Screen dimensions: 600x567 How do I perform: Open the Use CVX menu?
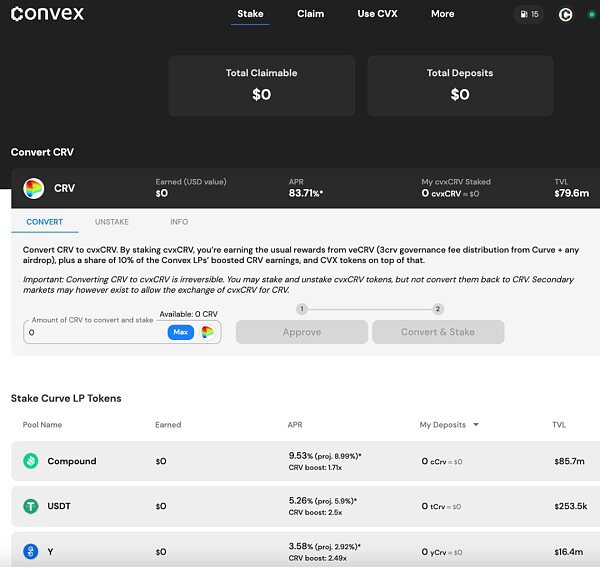tap(376, 14)
